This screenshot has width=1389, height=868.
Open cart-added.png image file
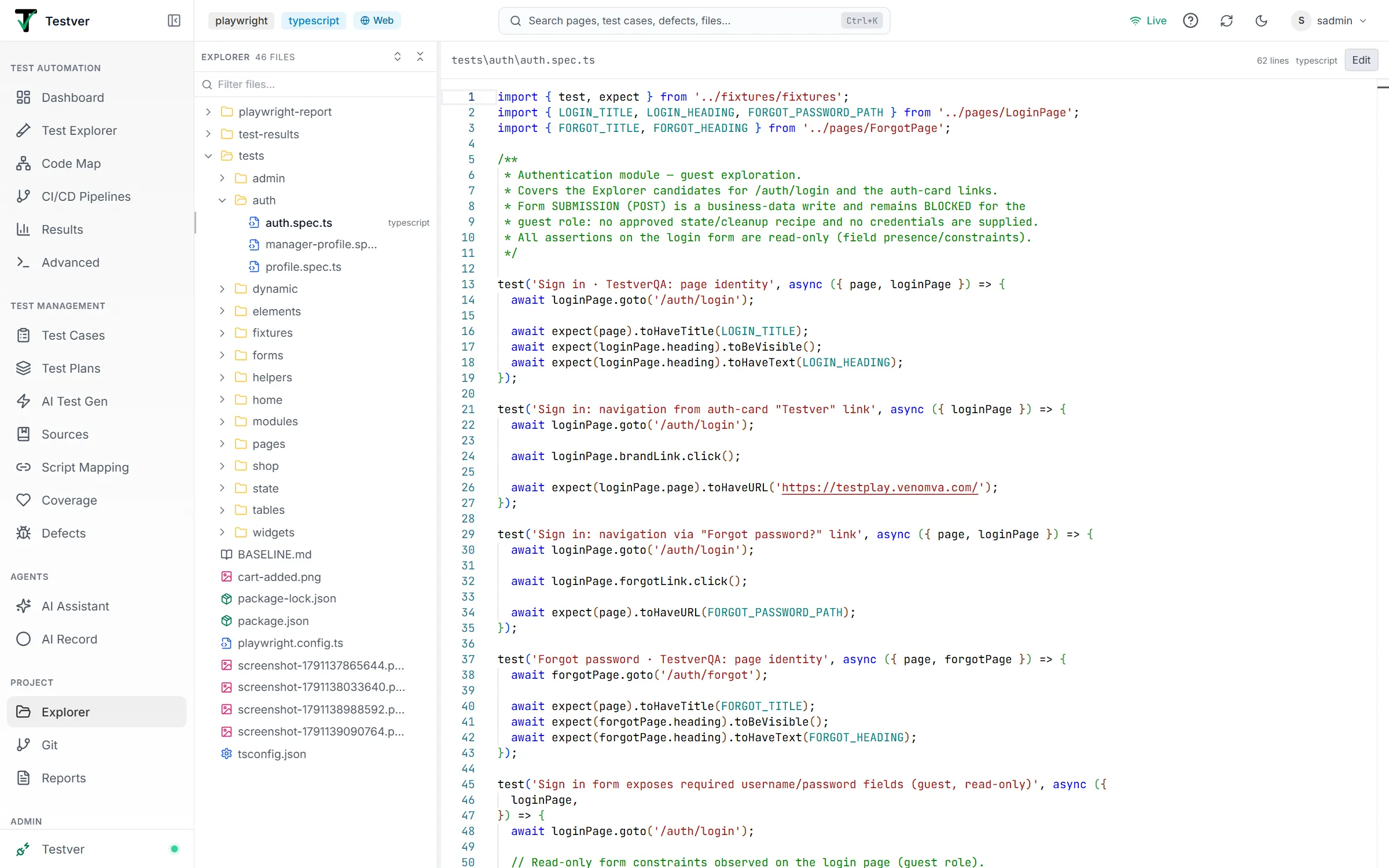click(315, 577)
